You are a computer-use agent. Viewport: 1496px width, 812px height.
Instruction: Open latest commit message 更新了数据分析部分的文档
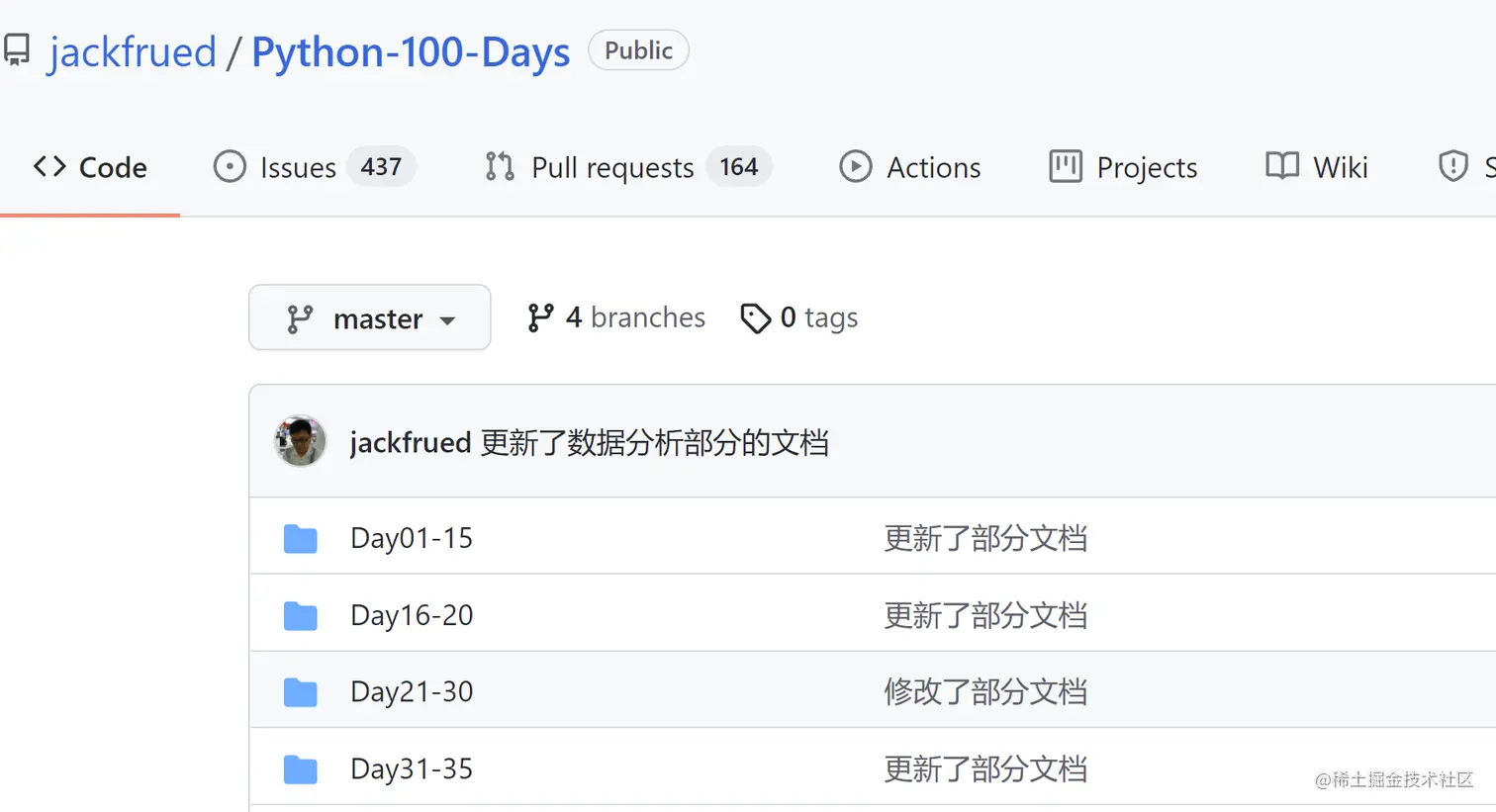tap(655, 442)
